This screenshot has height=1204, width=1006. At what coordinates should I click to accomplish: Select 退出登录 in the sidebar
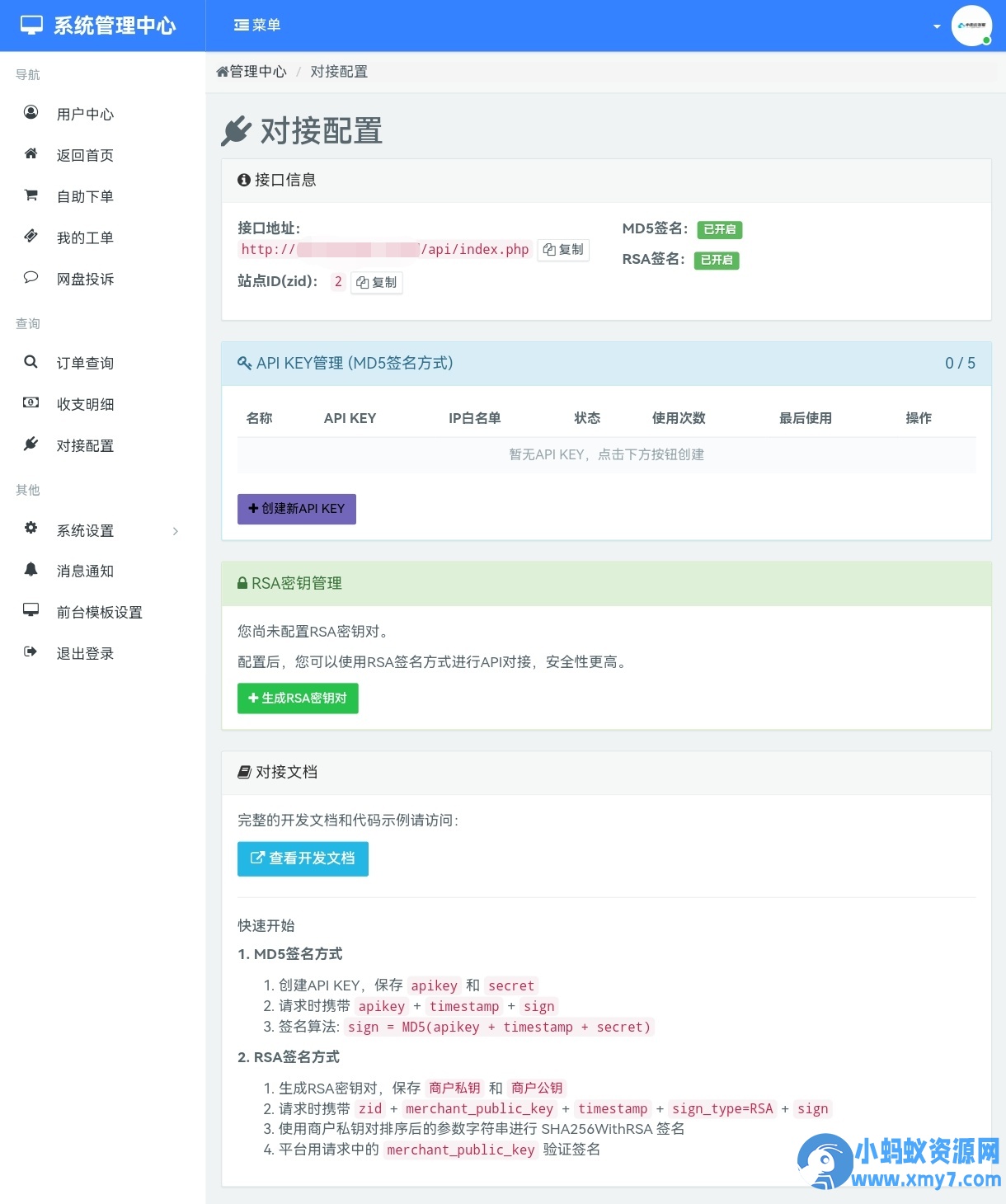tap(85, 653)
